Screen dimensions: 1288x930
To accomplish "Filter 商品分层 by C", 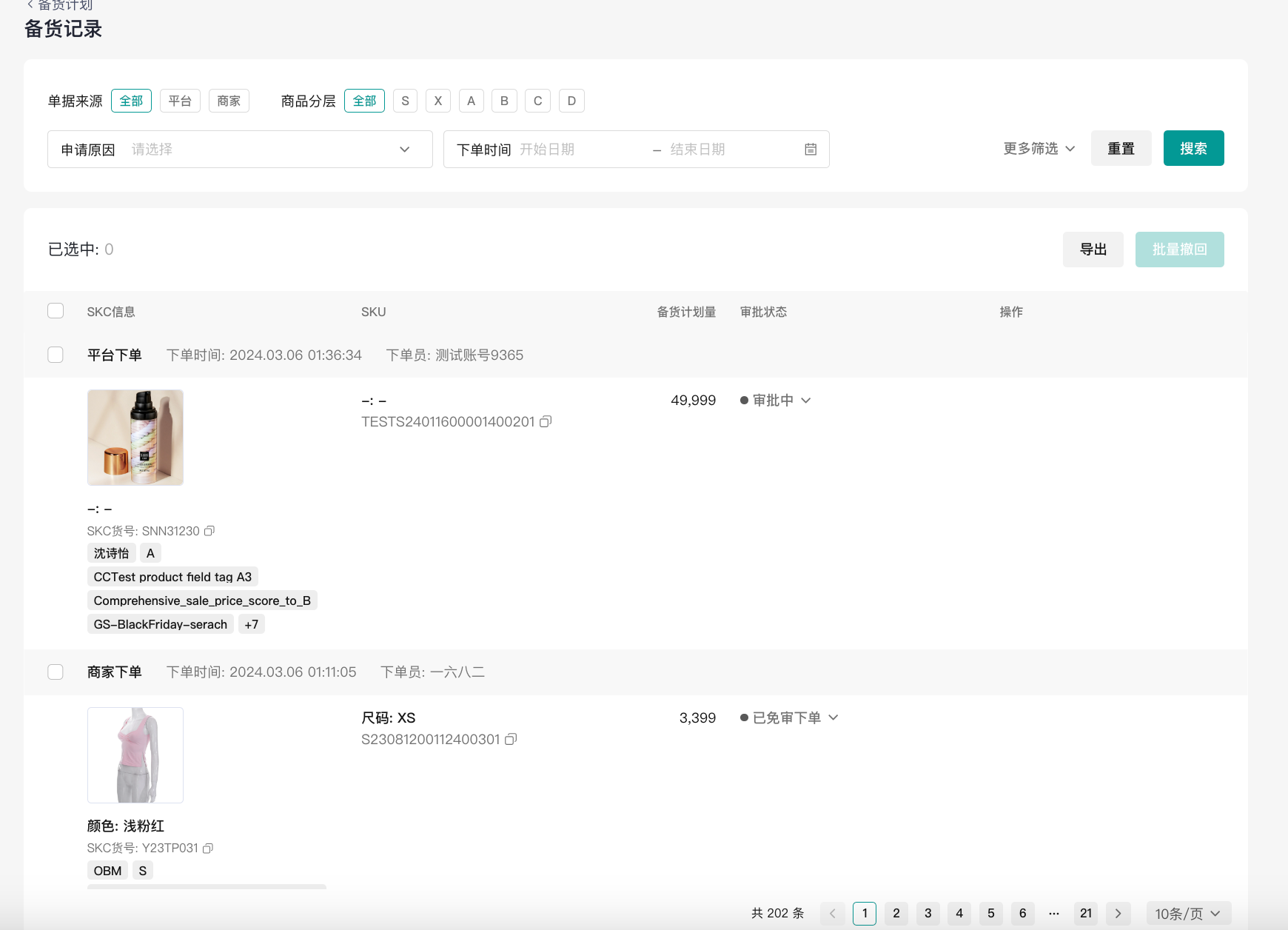I will tap(537, 101).
